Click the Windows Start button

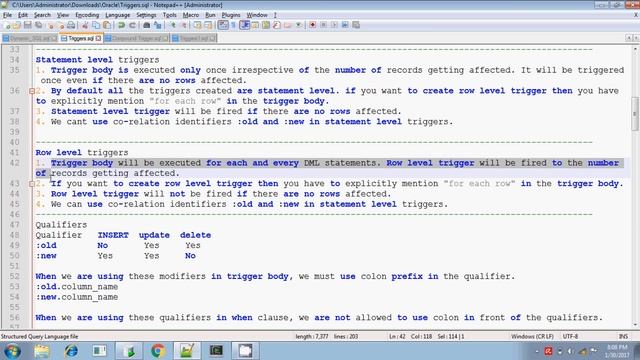click(x=12, y=351)
